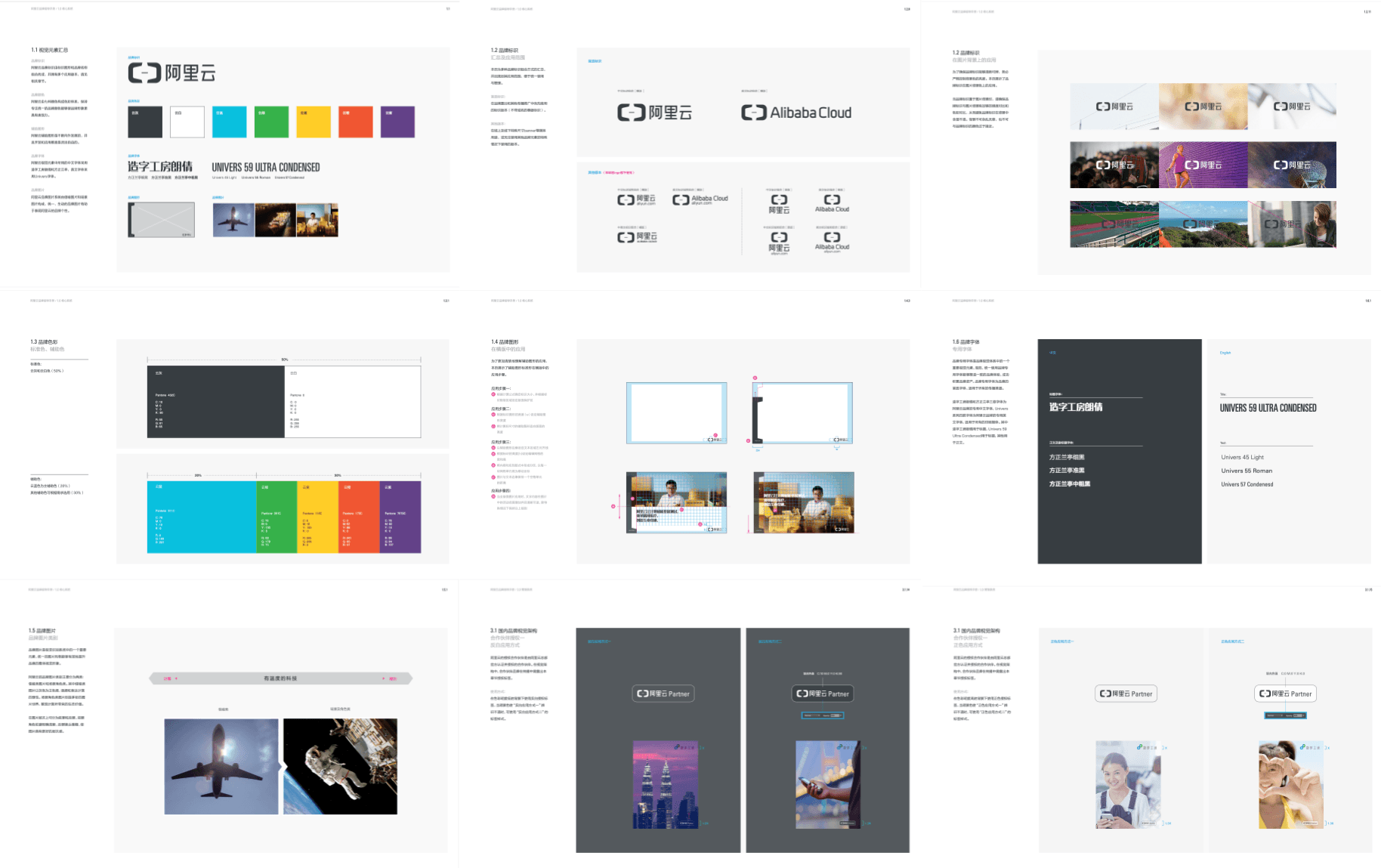
Task: Click the 1.5 品牌图片 heading
Action: tap(42, 631)
